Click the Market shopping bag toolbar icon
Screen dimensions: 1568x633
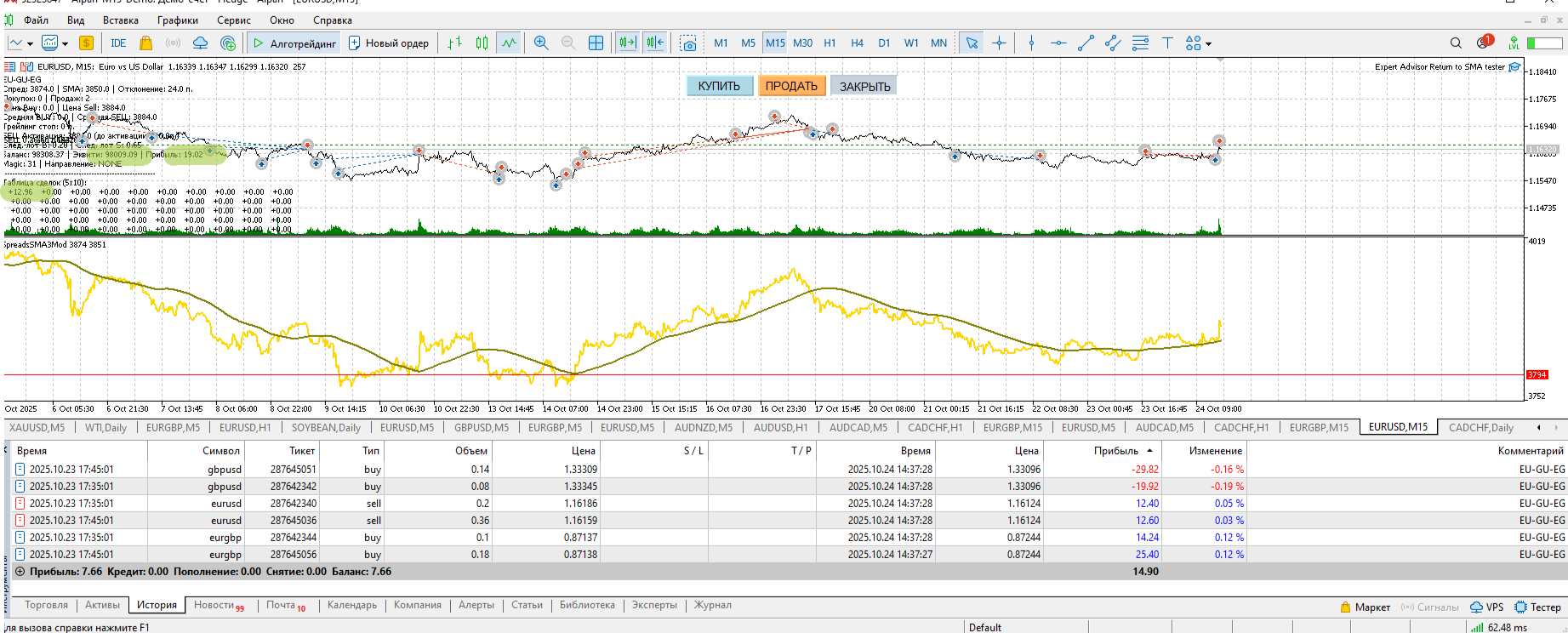coord(145,43)
